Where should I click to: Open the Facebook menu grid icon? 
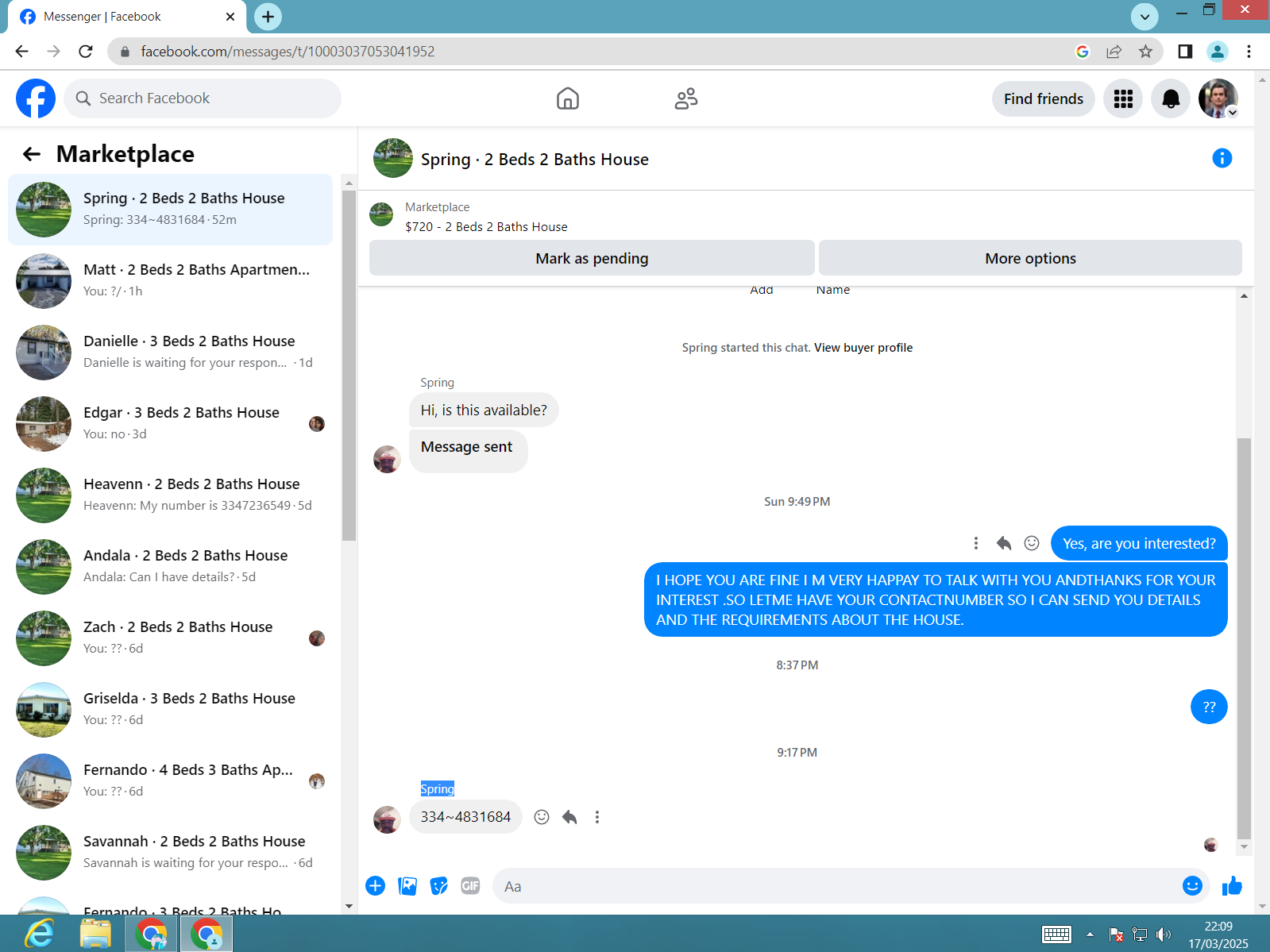click(x=1123, y=98)
